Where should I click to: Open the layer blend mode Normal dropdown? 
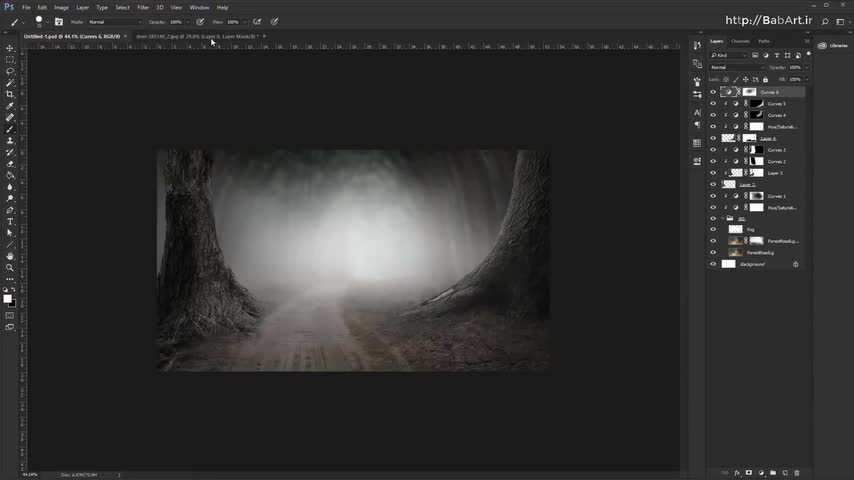[x=736, y=68]
